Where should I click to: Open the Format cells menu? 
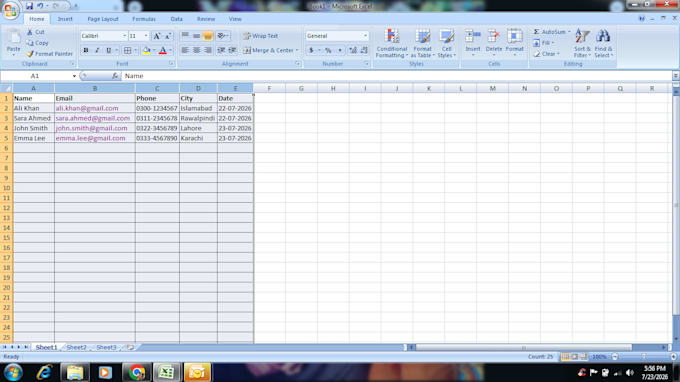point(515,43)
